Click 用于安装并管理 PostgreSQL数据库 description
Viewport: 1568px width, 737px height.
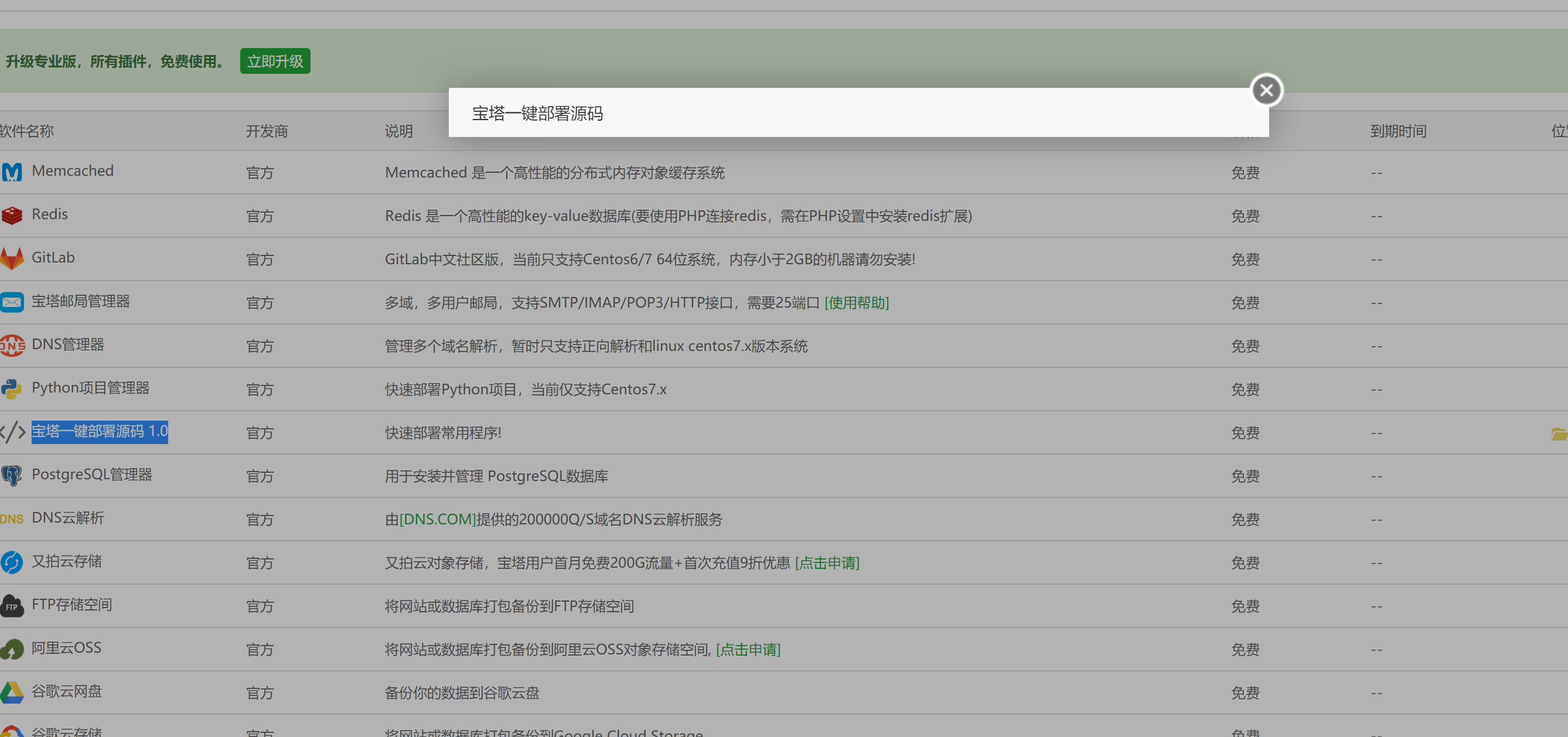point(496,476)
